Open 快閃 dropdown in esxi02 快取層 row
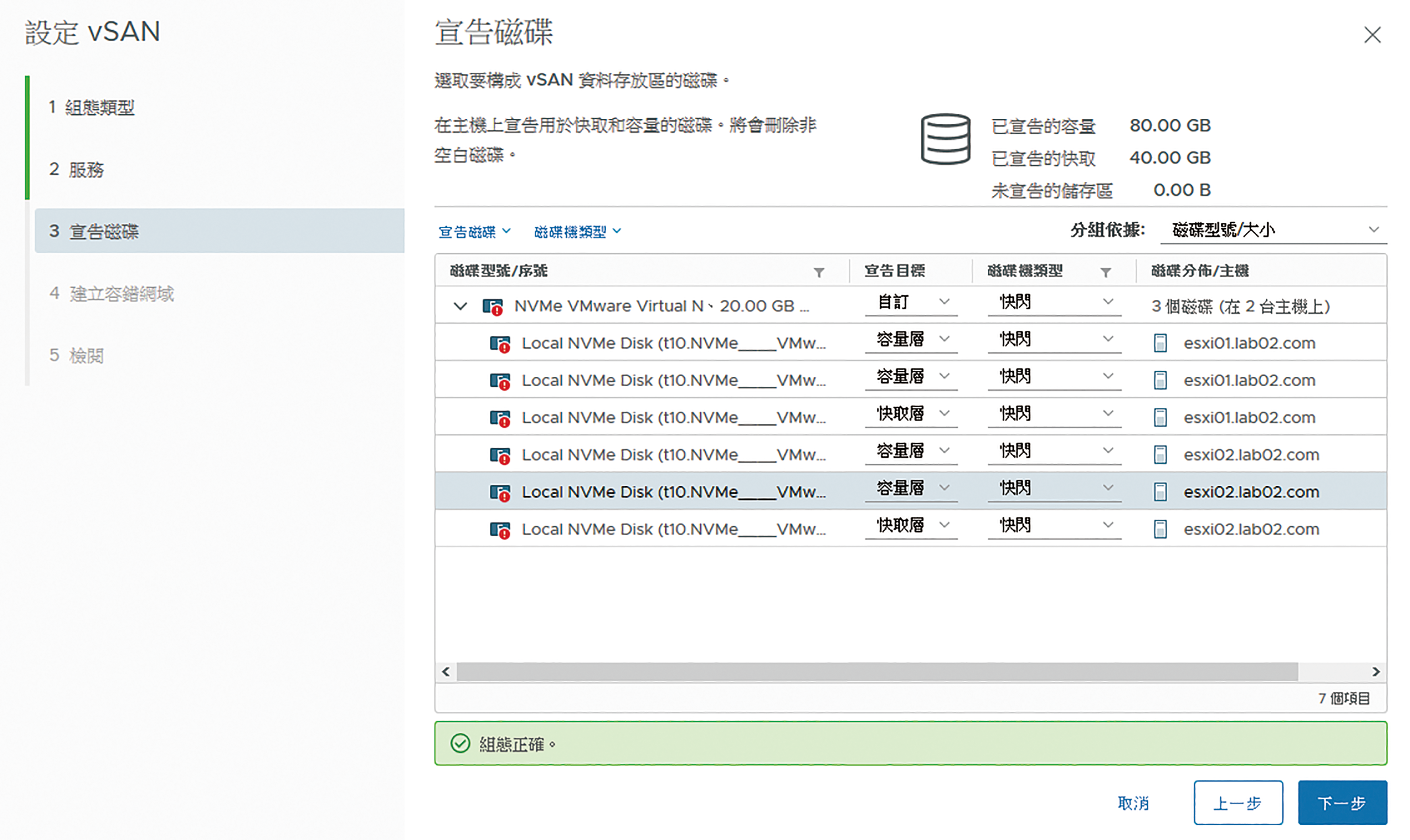Viewport: 1410px width, 840px height. [1055, 526]
